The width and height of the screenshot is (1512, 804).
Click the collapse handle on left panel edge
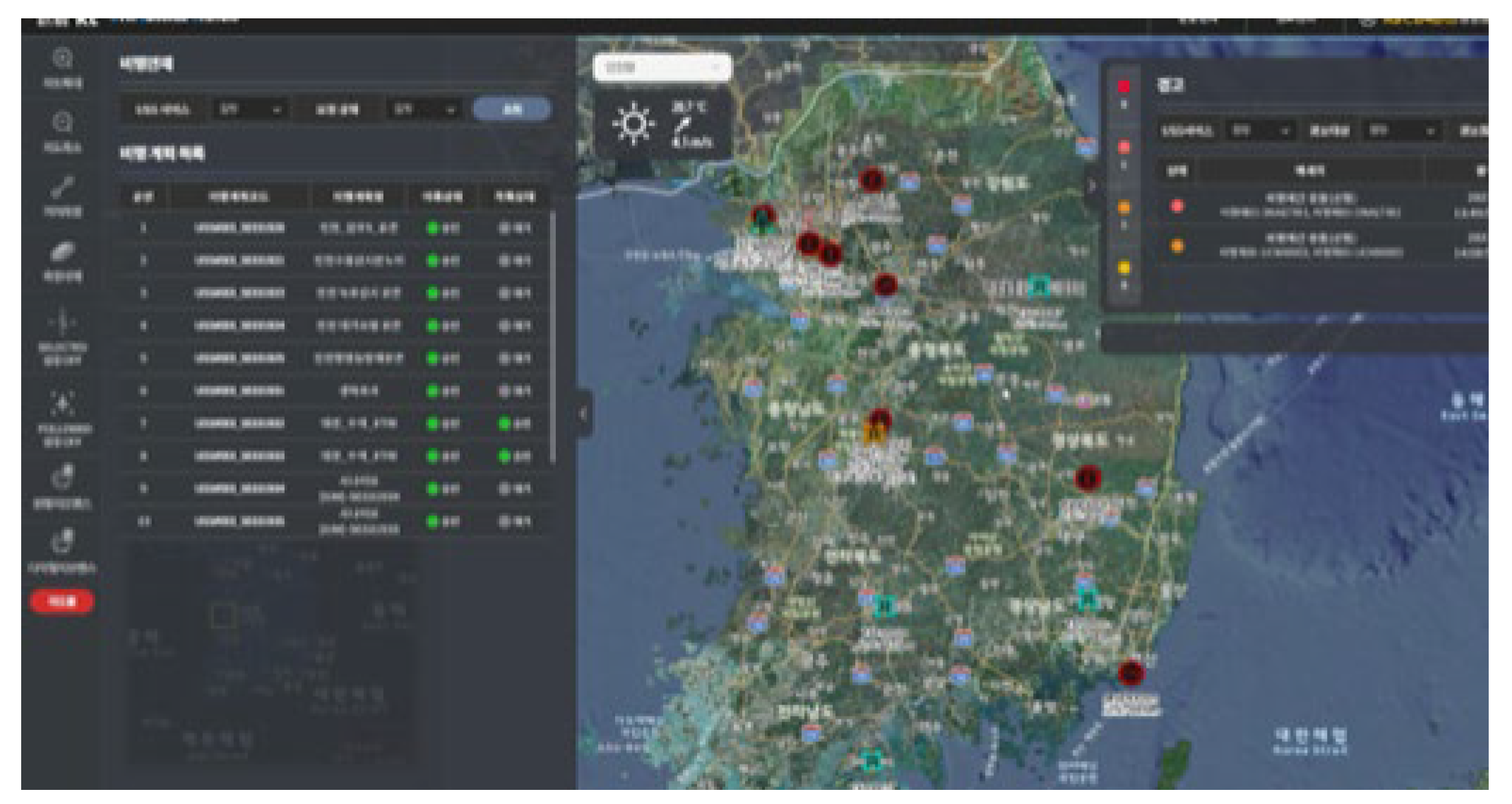tap(583, 414)
